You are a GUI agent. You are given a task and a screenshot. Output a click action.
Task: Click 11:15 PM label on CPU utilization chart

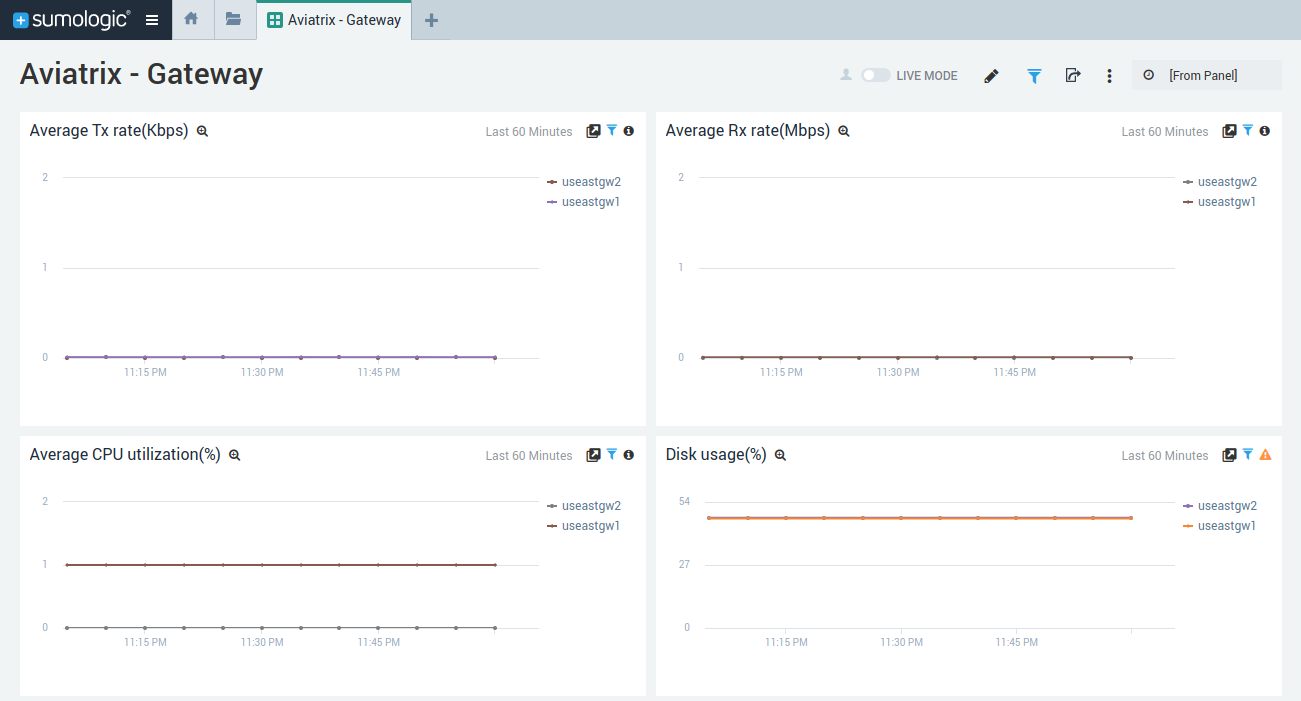[x=146, y=642]
